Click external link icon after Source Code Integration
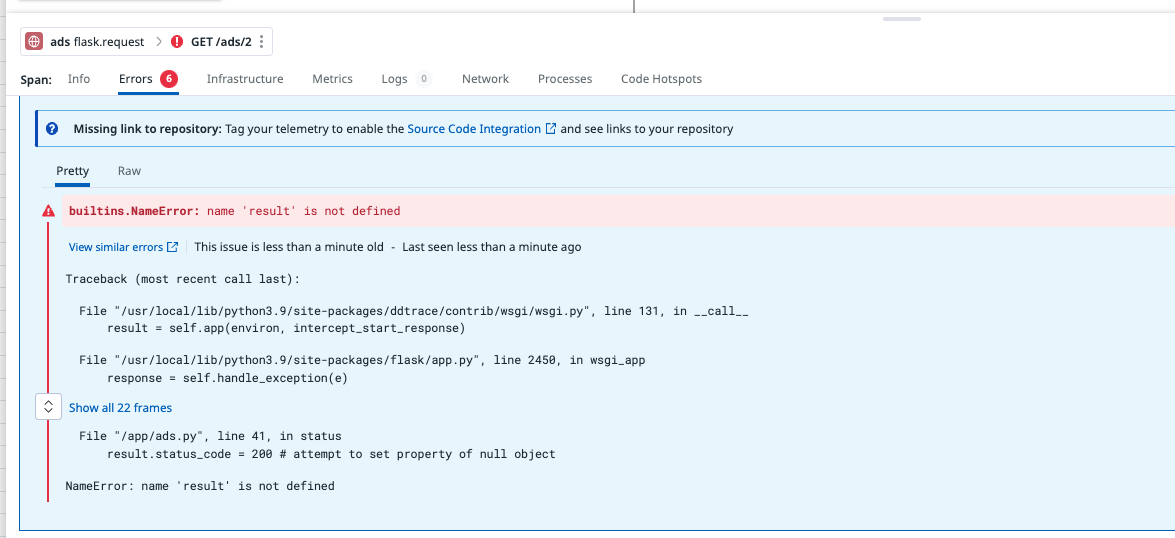1175x538 pixels. point(551,129)
